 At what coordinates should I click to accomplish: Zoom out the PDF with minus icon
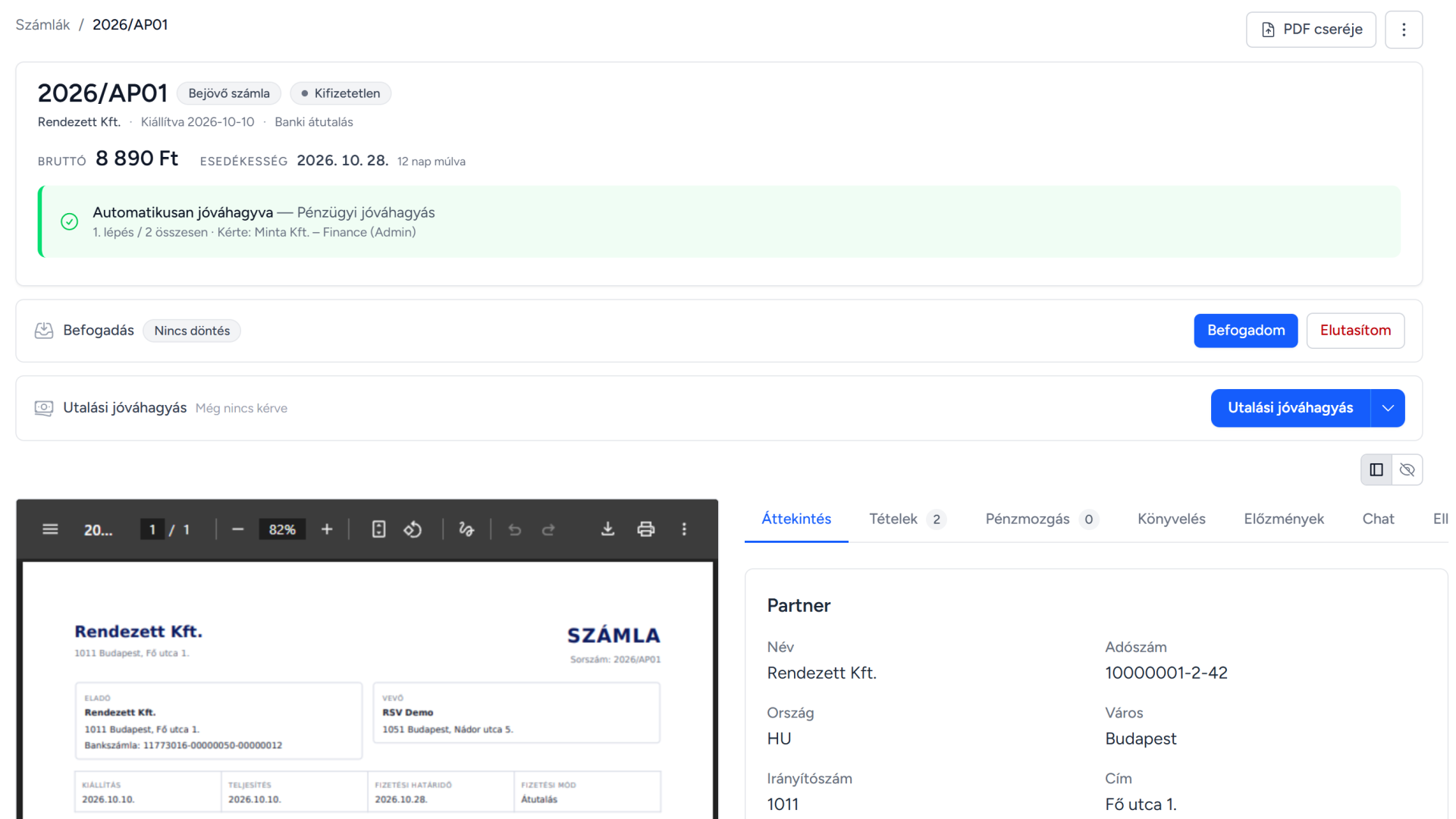(x=237, y=529)
